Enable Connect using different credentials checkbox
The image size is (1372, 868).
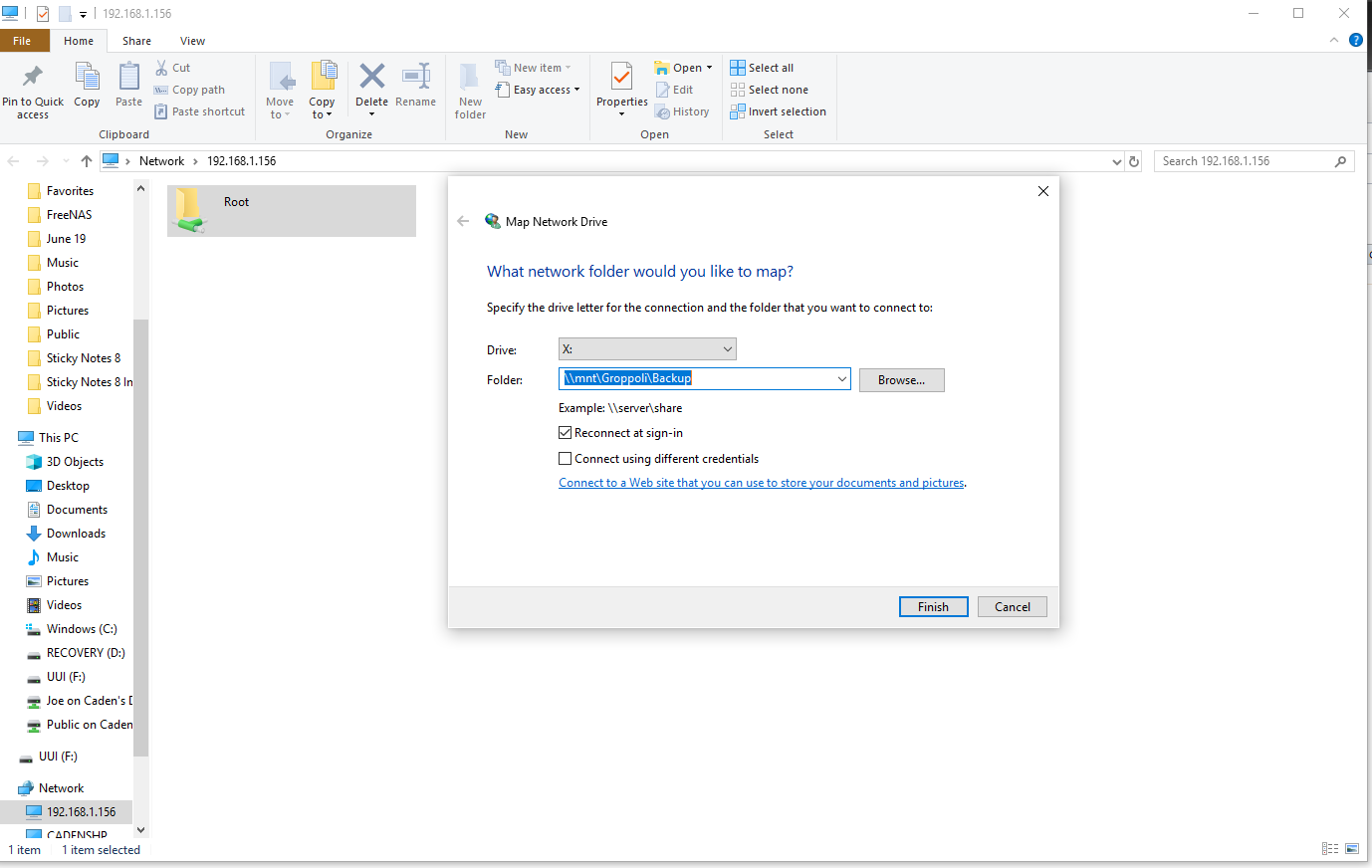(x=566, y=459)
